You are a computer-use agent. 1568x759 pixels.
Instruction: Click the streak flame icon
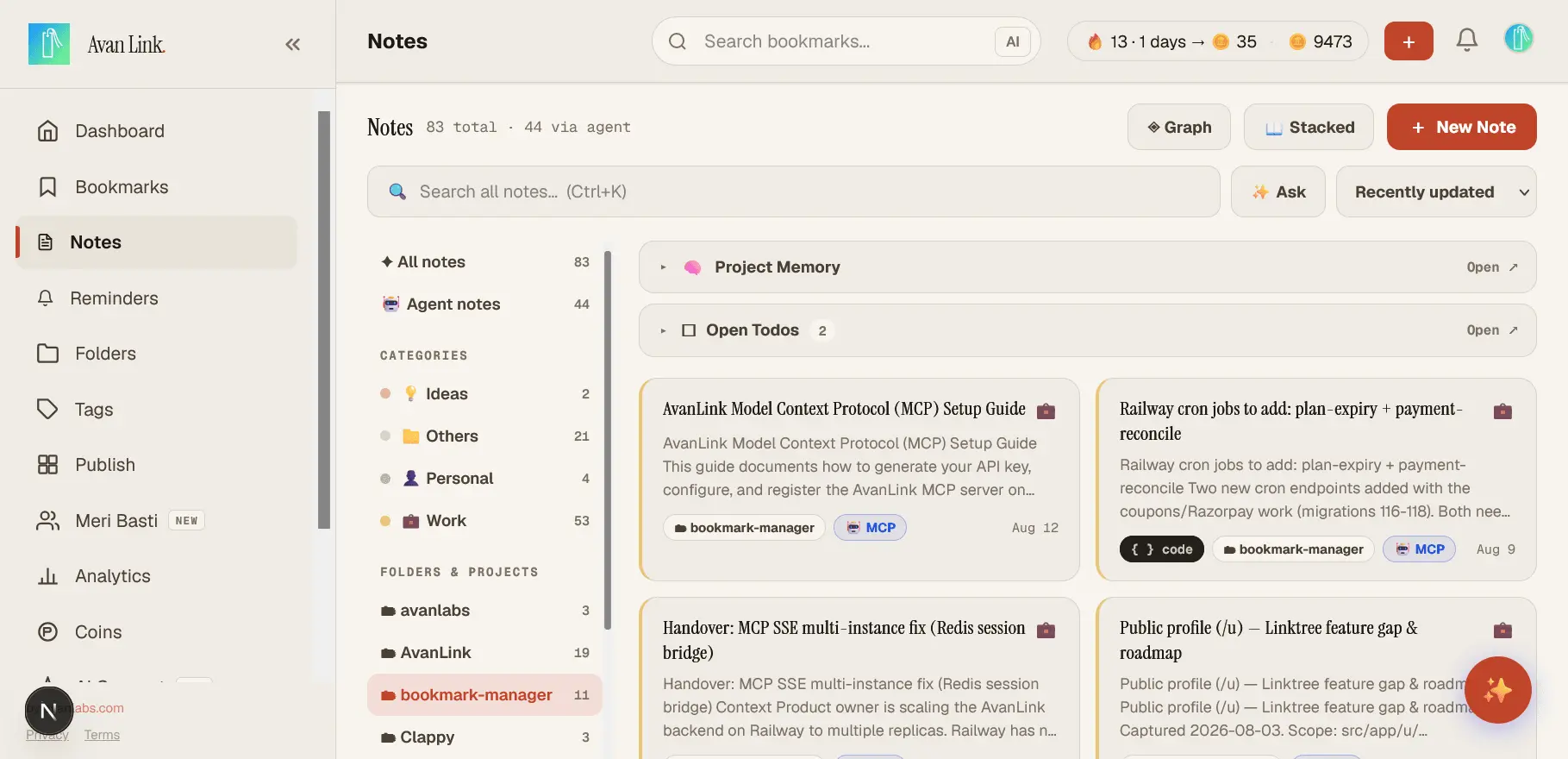[x=1095, y=41]
